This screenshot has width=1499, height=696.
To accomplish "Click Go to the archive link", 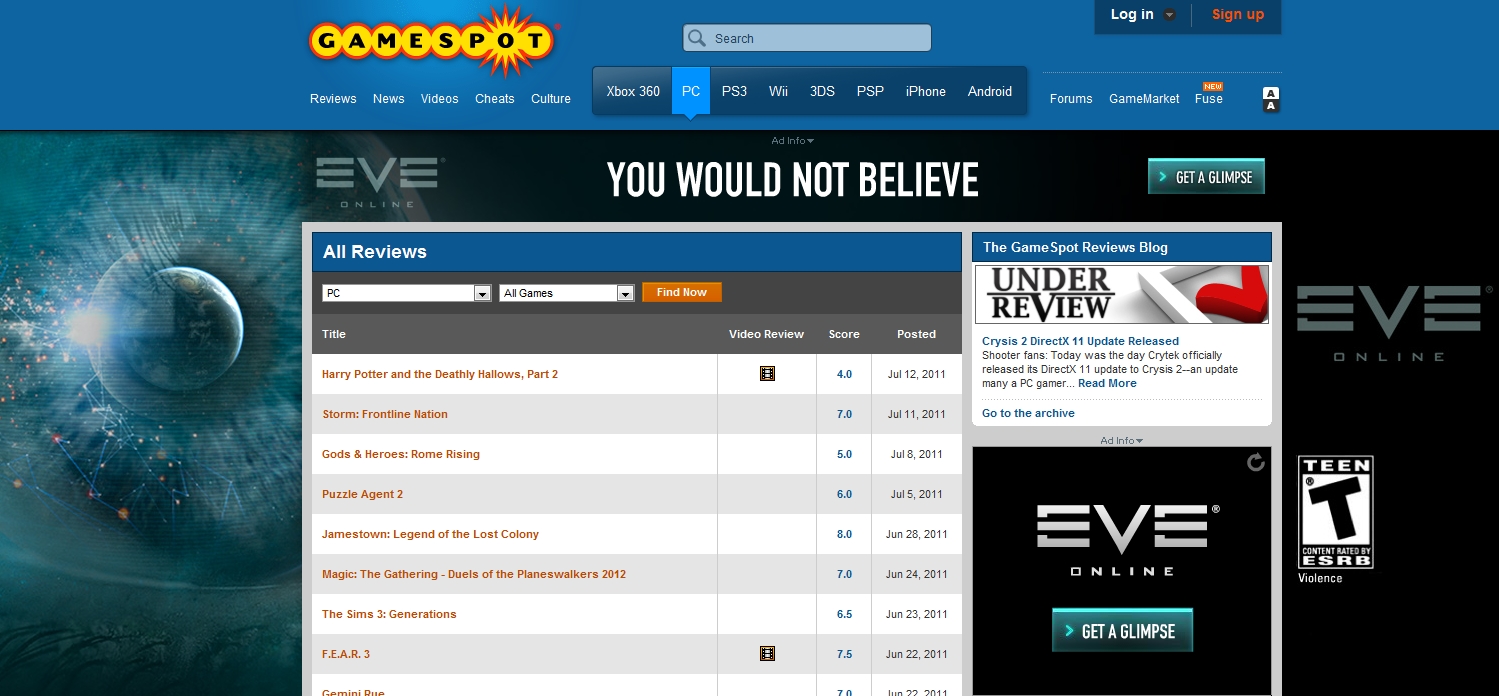I will [x=1028, y=413].
